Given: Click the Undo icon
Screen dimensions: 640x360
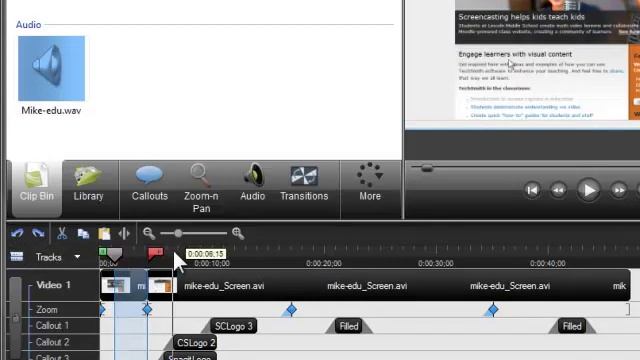Looking at the screenshot, I should (x=17, y=233).
